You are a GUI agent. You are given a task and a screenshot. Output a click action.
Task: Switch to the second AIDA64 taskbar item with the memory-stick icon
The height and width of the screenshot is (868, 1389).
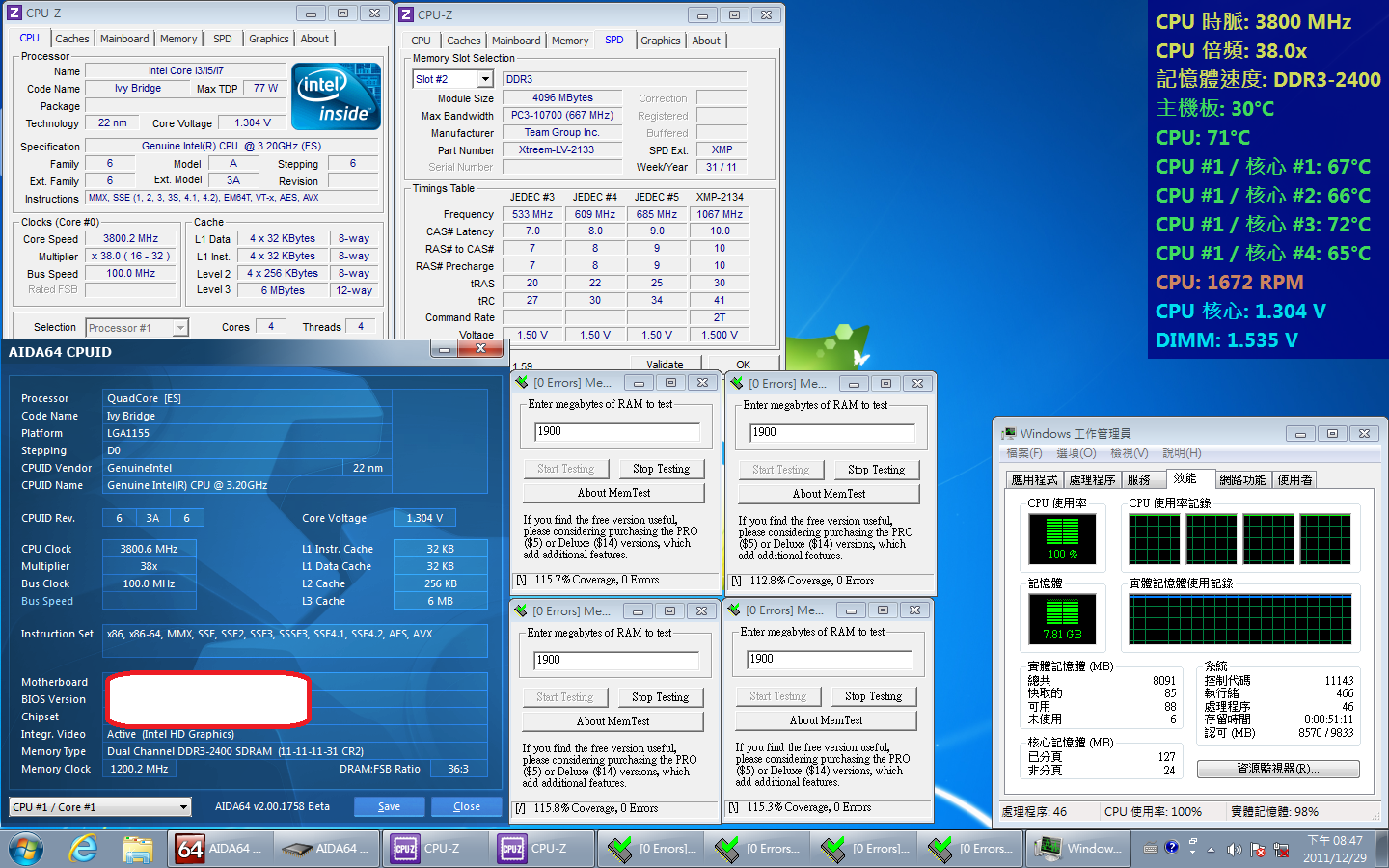[327, 849]
